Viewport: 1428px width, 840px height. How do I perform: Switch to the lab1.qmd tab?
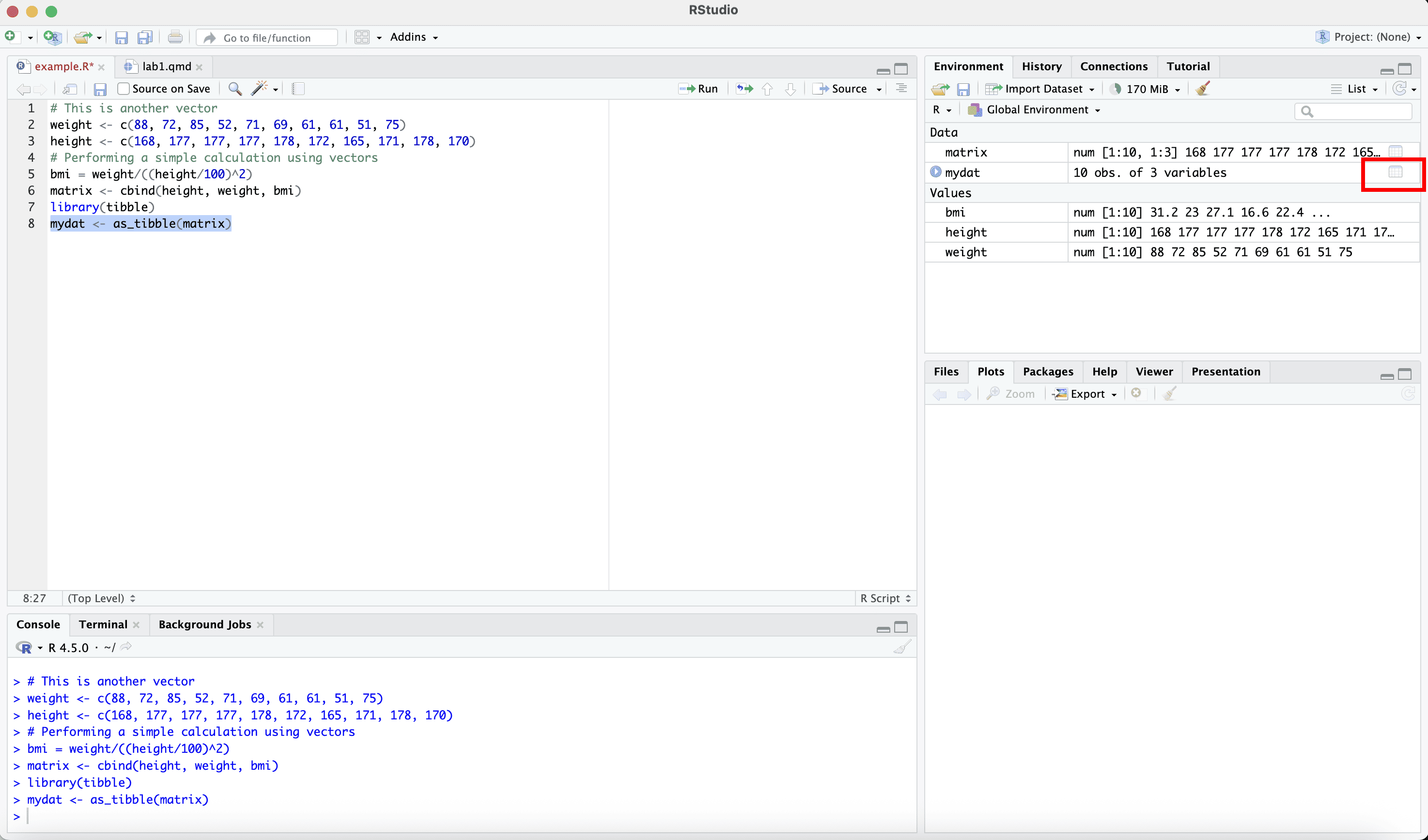[x=166, y=66]
